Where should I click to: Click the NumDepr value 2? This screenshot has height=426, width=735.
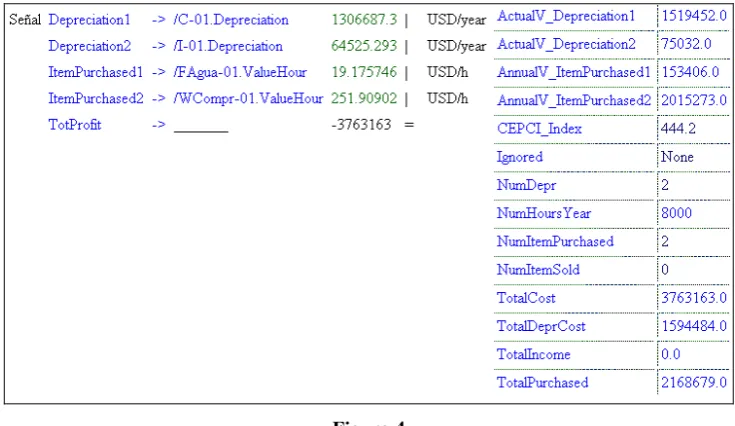665,185
